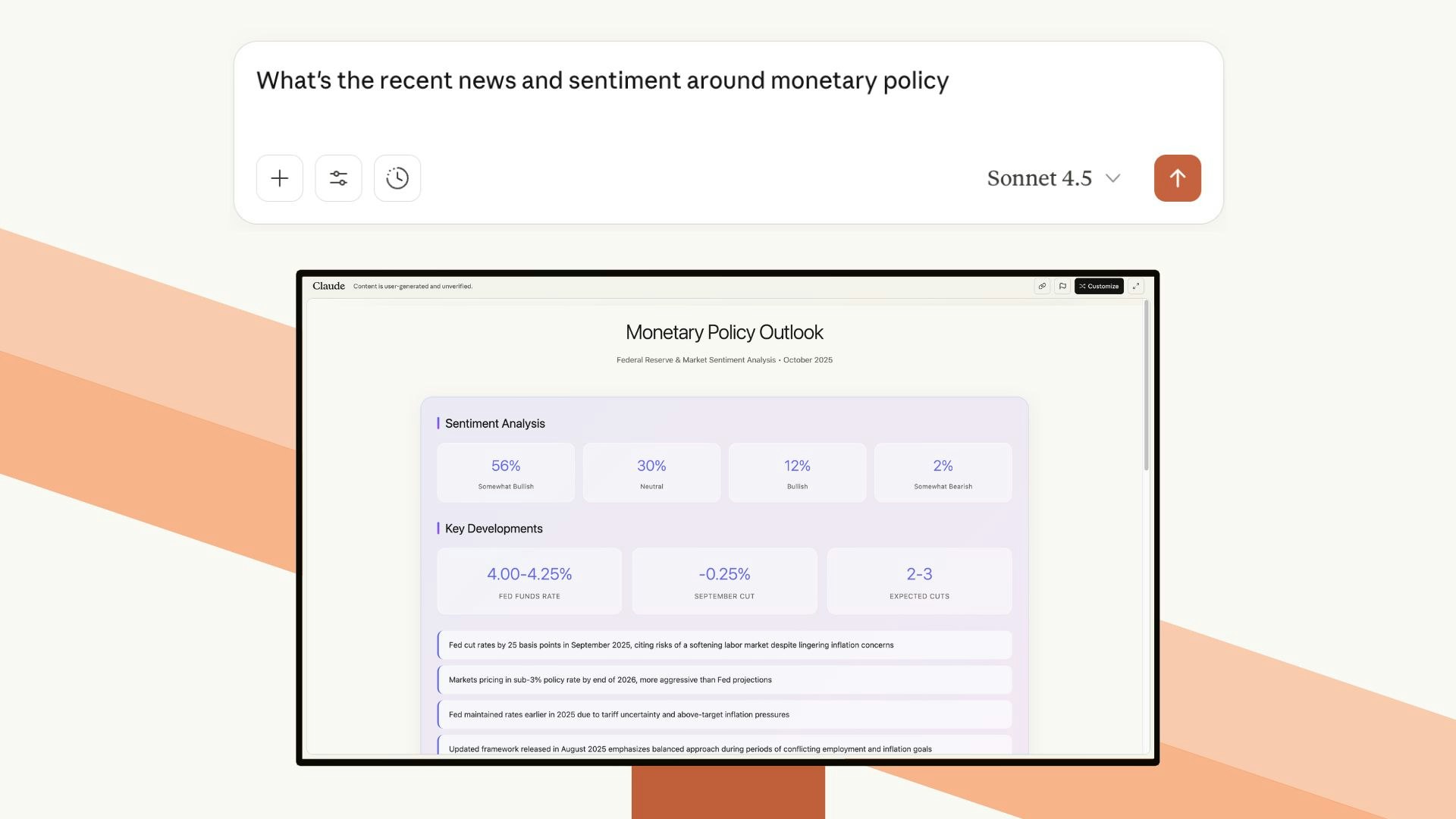
Task: Click the flag report icon on the artifact
Action: (1062, 286)
